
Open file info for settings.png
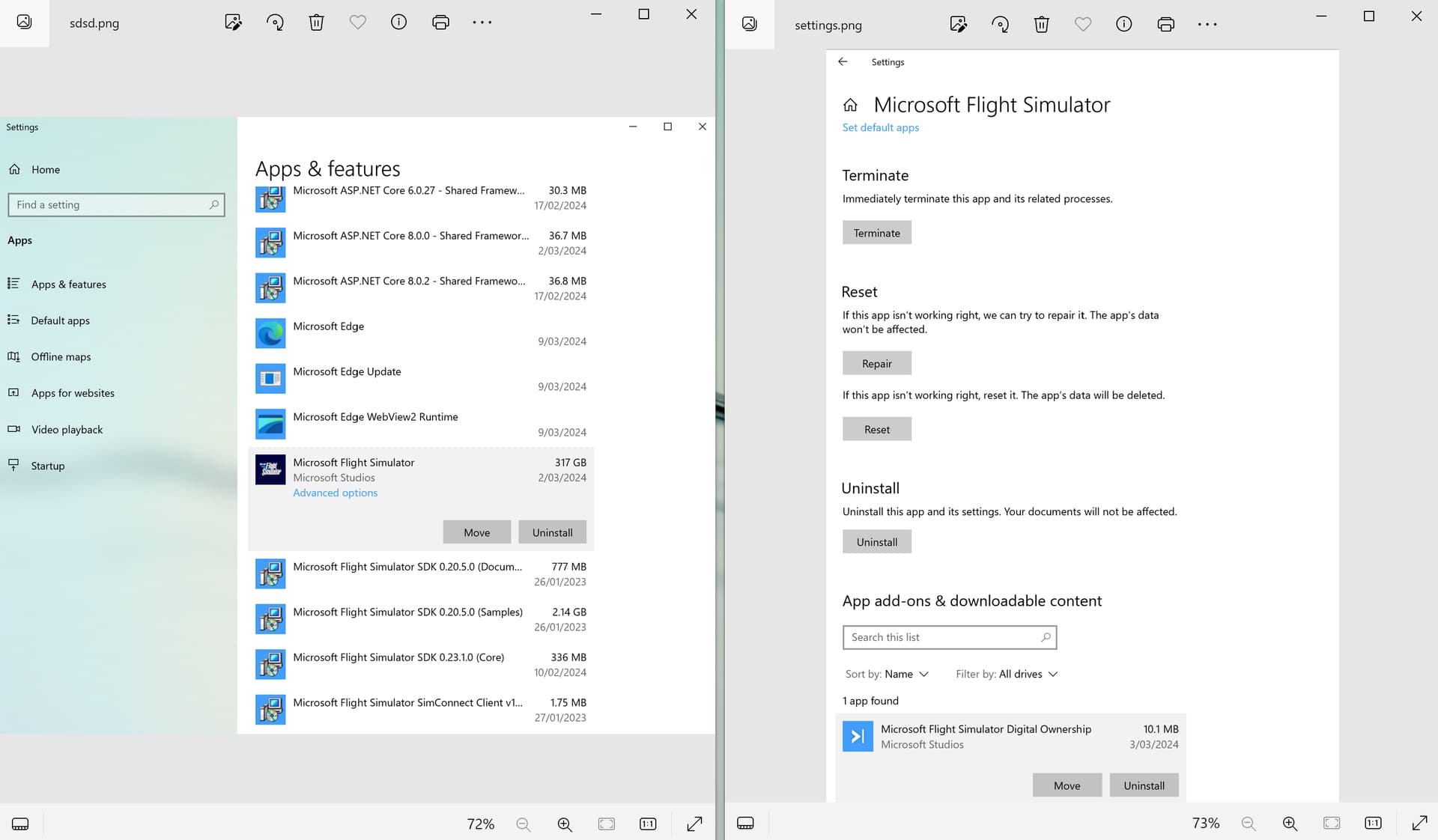pos(1123,25)
